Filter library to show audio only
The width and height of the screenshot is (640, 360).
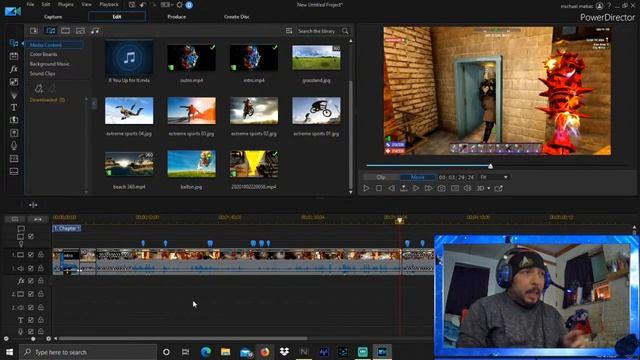(x=95, y=31)
